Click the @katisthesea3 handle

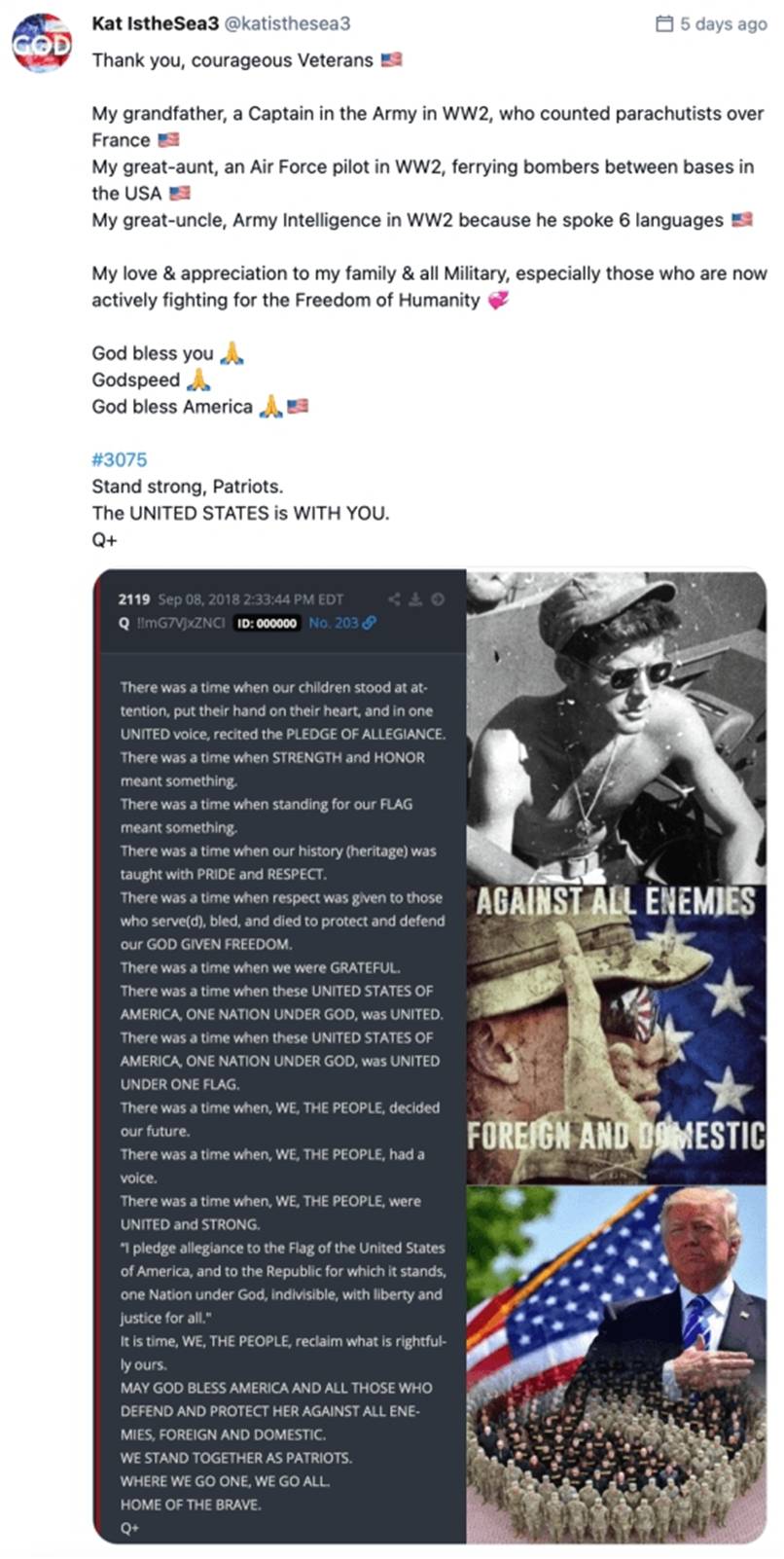[288, 23]
